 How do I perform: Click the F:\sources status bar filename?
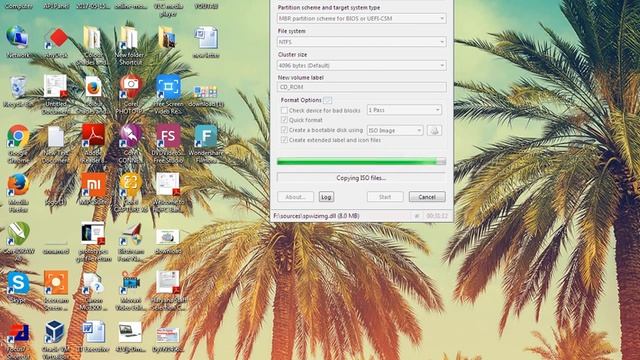pos(316,216)
